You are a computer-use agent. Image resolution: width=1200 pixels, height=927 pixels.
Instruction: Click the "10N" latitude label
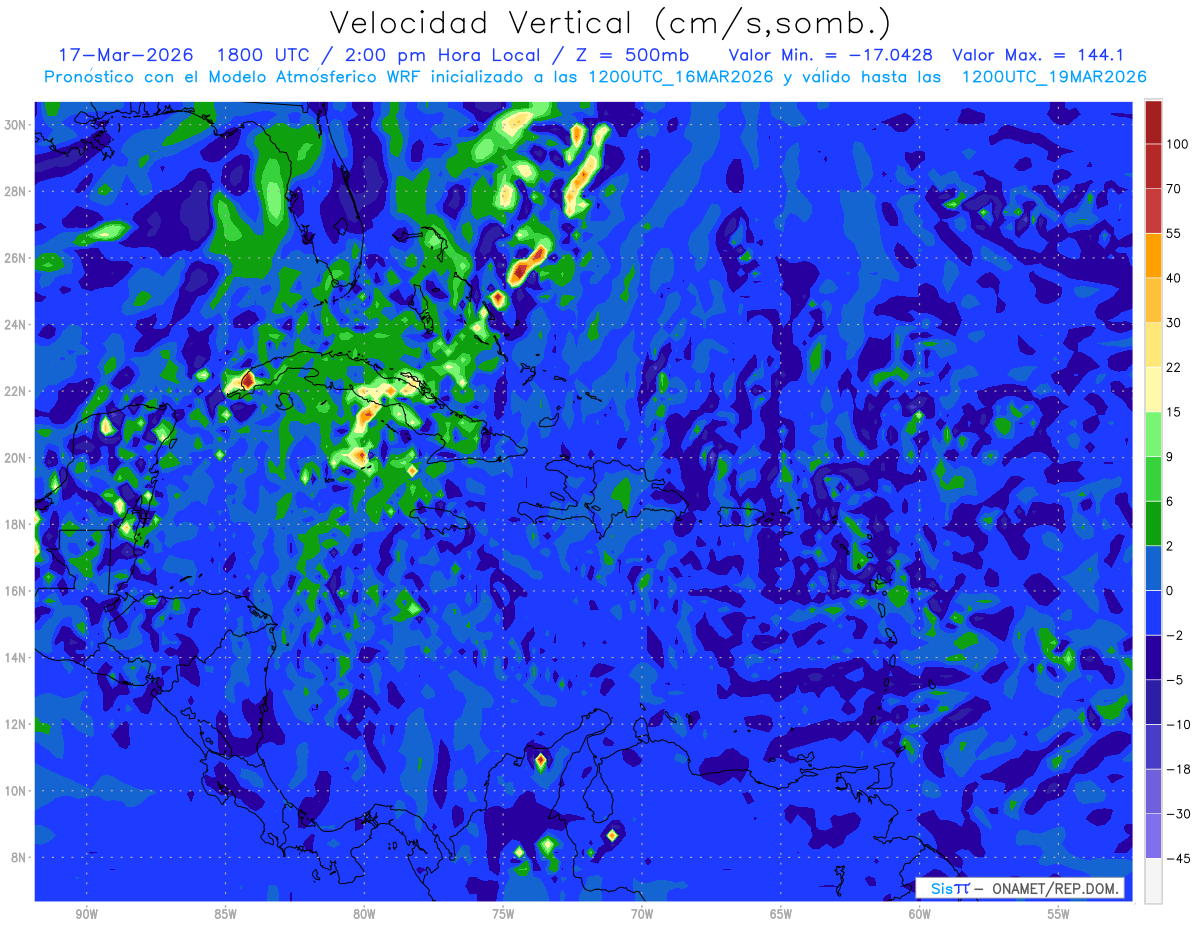tap(17, 791)
